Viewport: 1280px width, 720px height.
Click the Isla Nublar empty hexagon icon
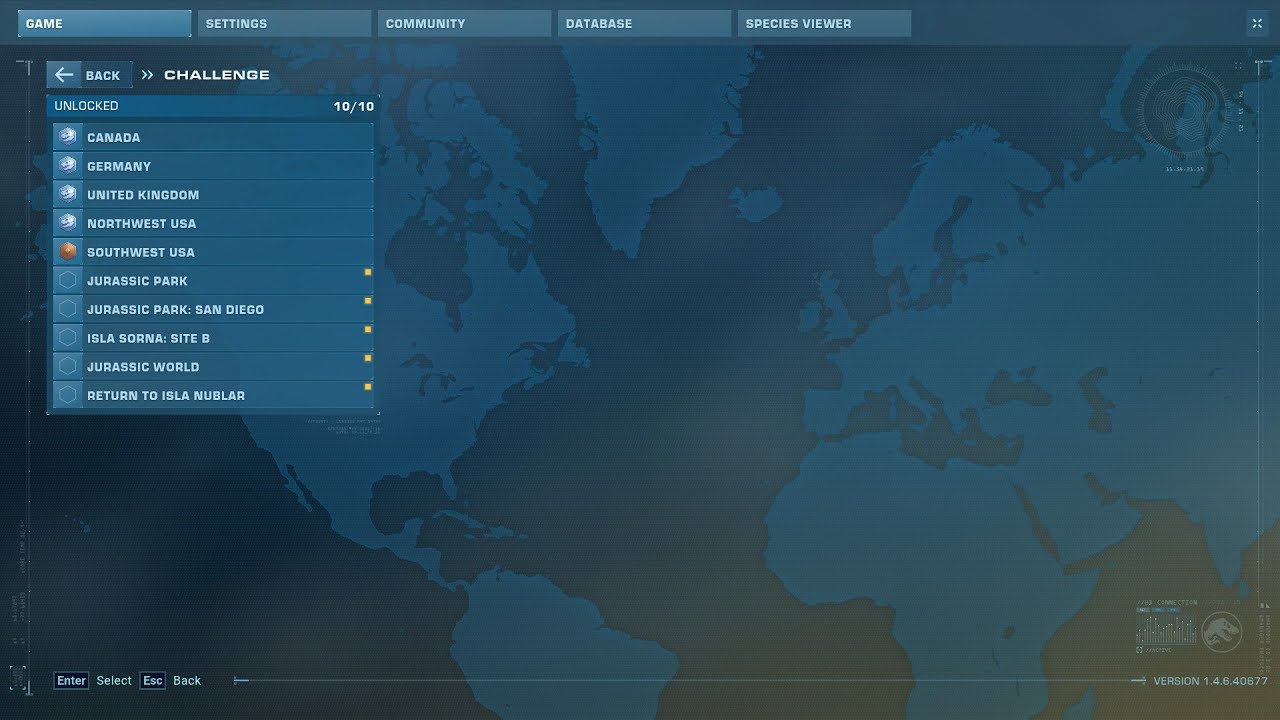[68, 395]
